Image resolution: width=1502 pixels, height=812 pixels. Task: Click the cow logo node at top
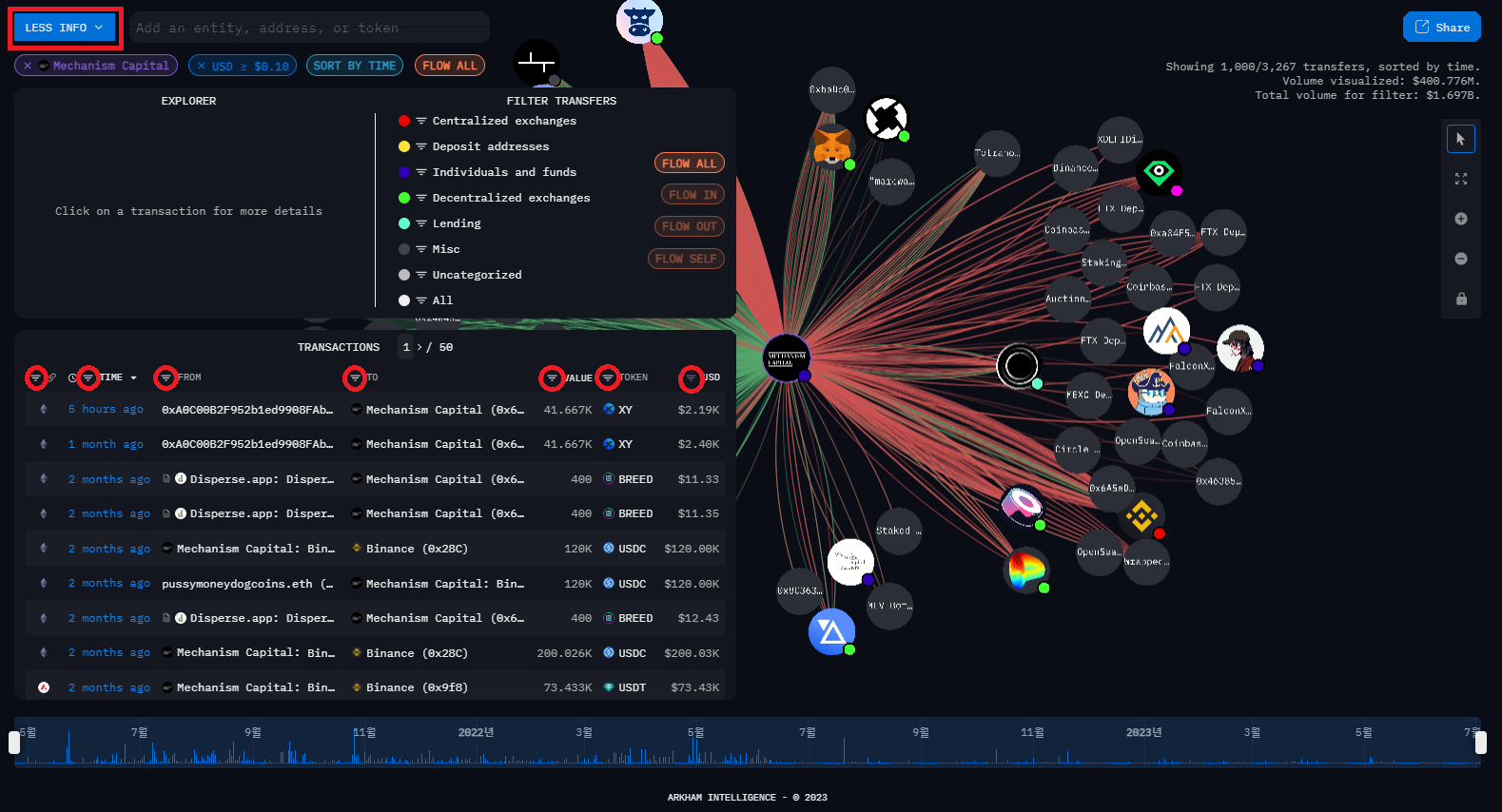tap(639, 21)
